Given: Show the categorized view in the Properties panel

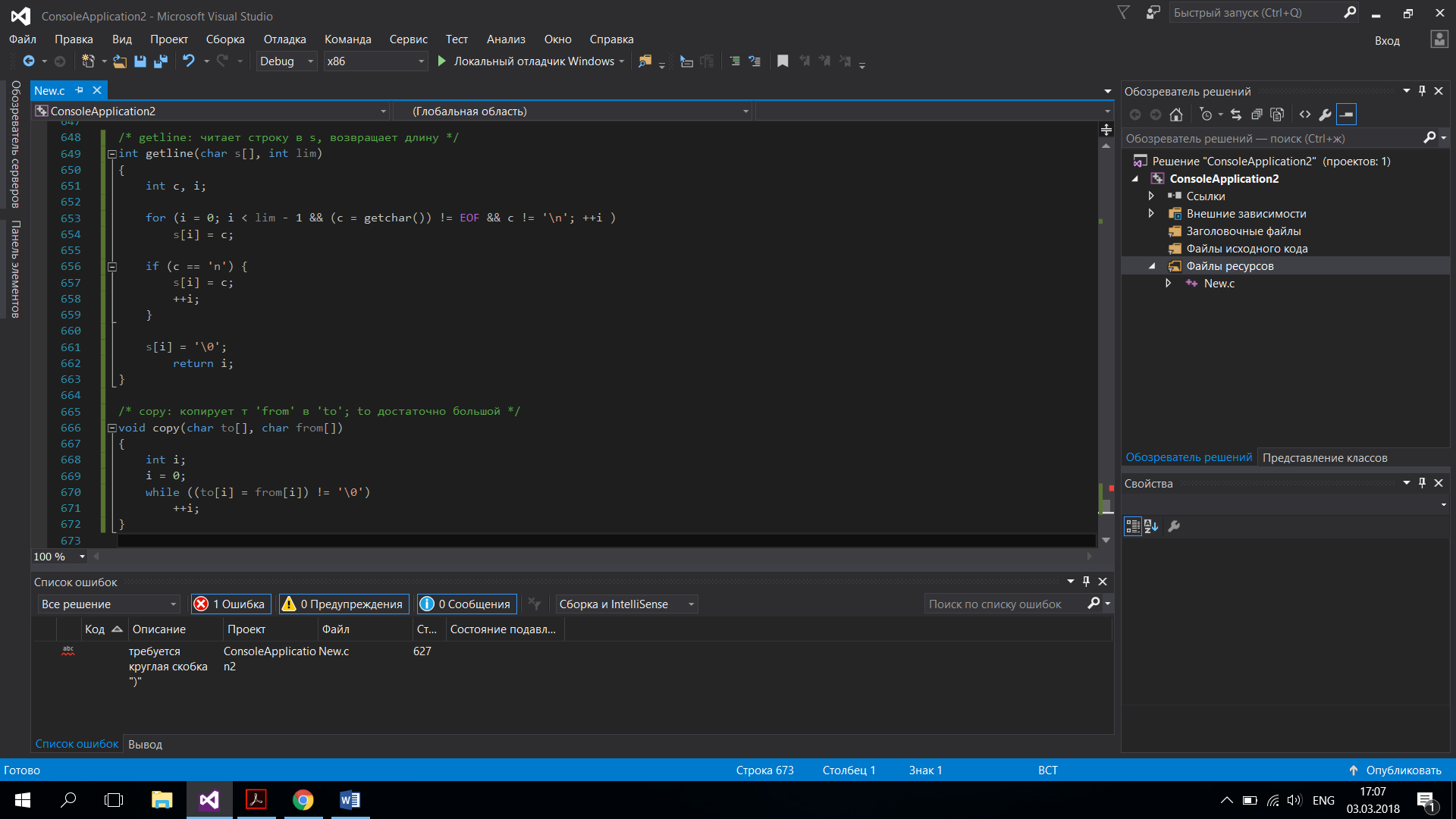Looking at the screenshot, I should (x=1133, y=526).
